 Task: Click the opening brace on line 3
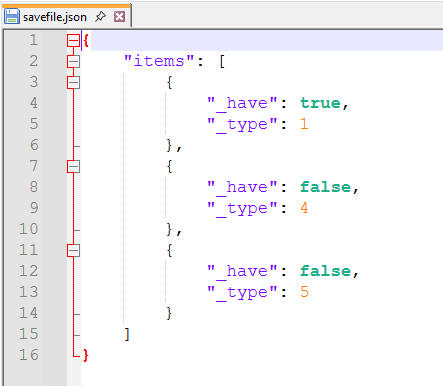169,82
